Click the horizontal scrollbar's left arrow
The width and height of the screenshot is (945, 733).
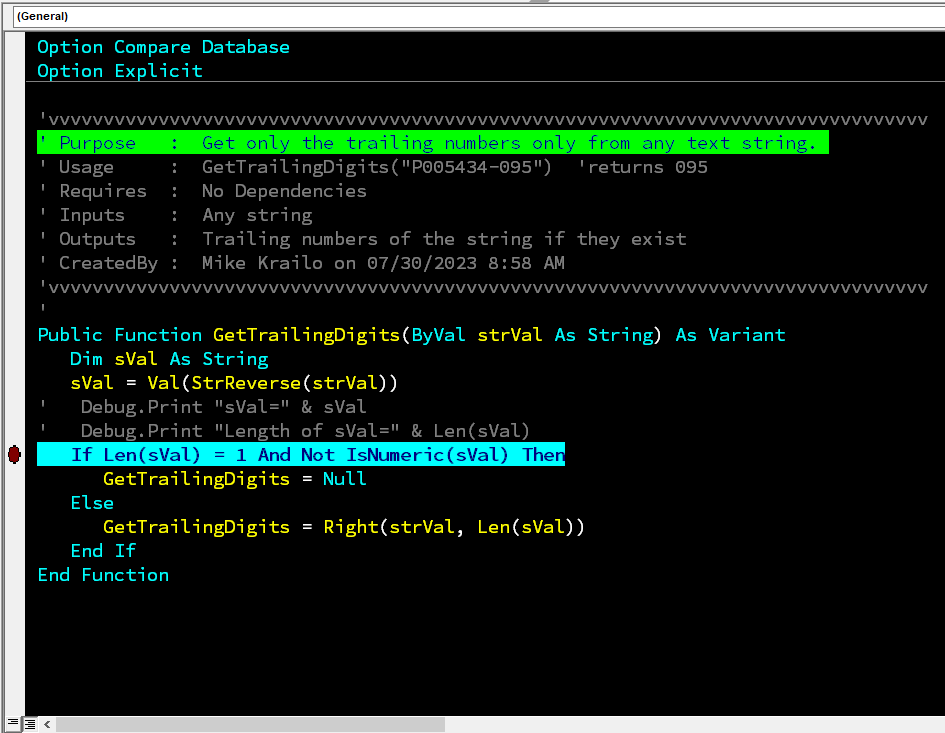point(47,724)
